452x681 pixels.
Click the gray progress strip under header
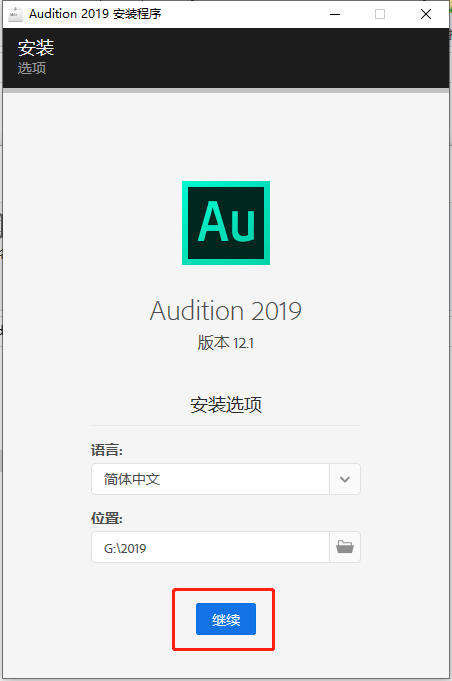[226, 91]
